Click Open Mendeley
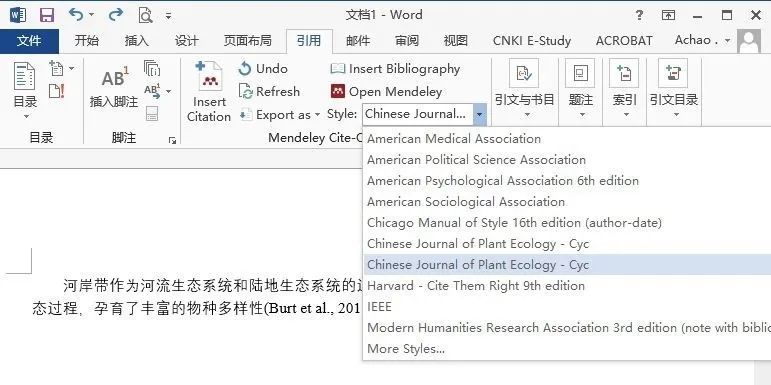 pos(386,91)
